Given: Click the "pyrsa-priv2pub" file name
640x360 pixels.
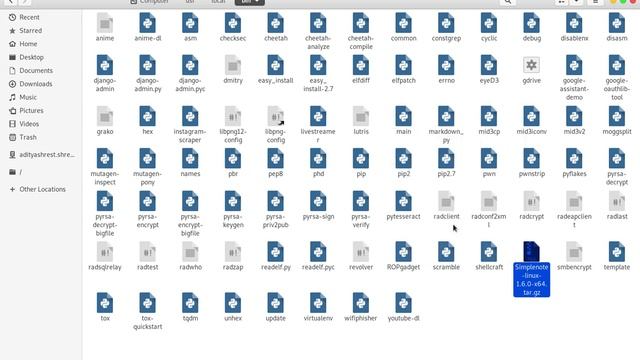Looking at the screenshot, I should (x=276, y=221).
